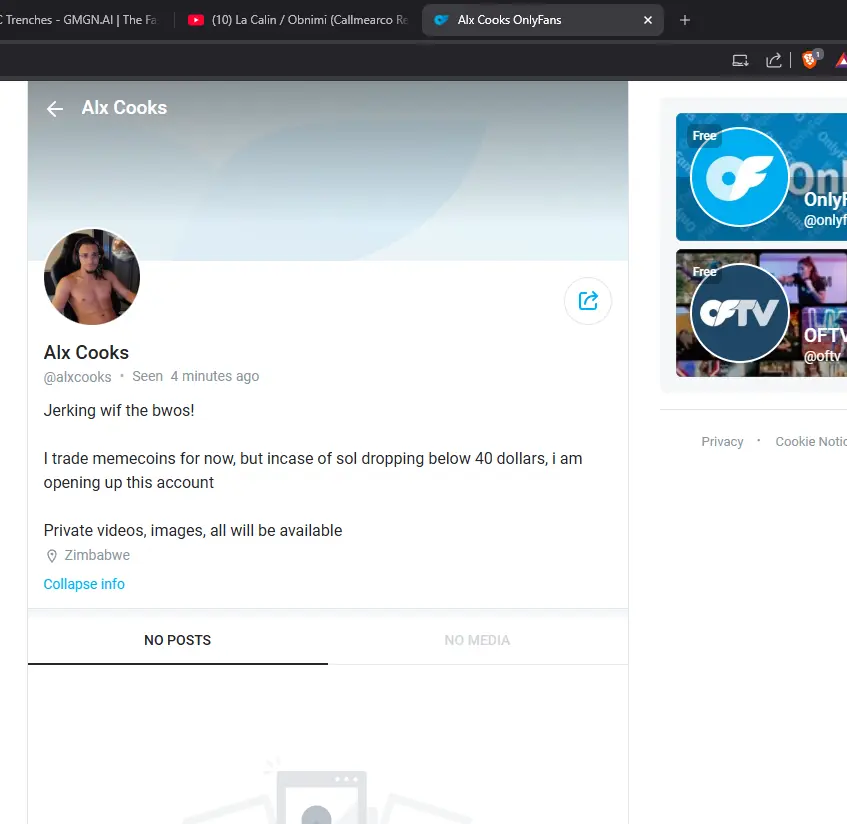Open the Brave Rewards triangle icon
Image resolution: width=847 pixels, height=824 pixels.
click(841, 60)
